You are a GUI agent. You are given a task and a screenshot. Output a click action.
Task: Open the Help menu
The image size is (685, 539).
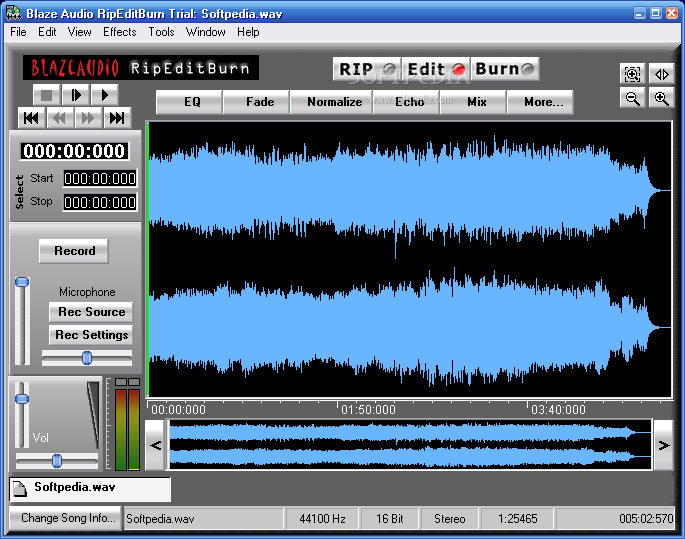(248, 32)
